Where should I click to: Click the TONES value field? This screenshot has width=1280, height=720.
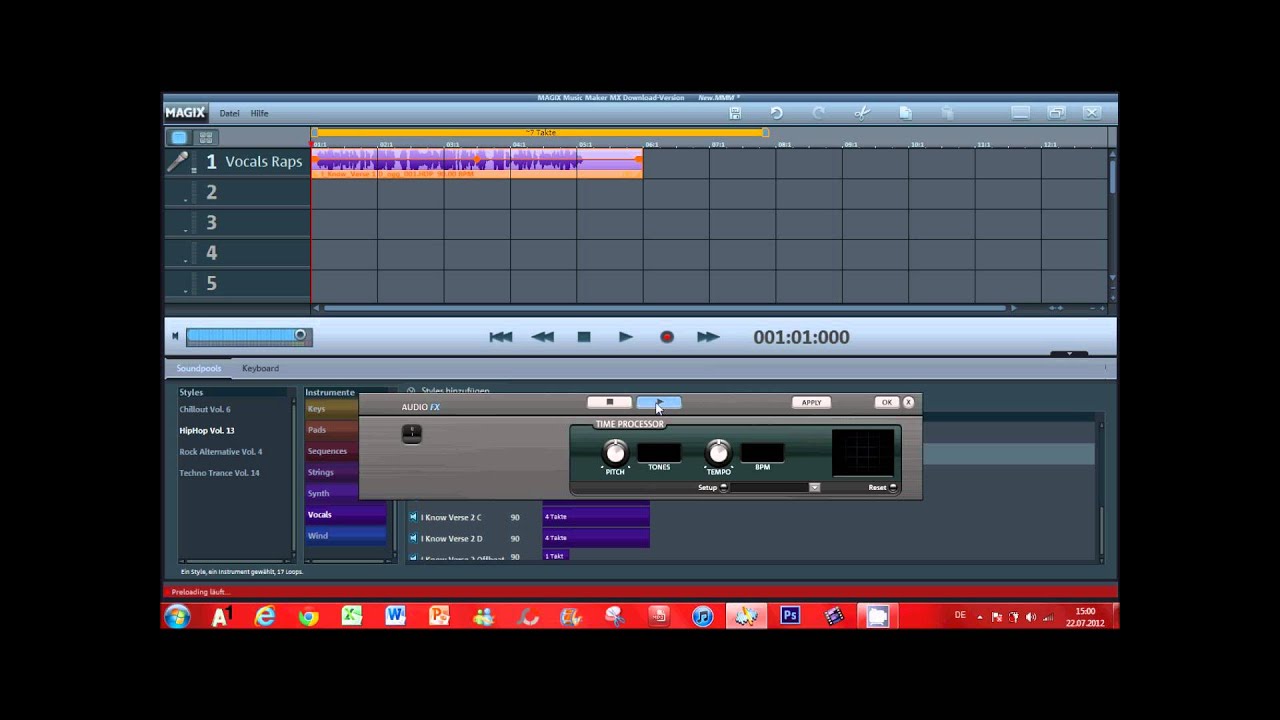(x=659, y=453)
